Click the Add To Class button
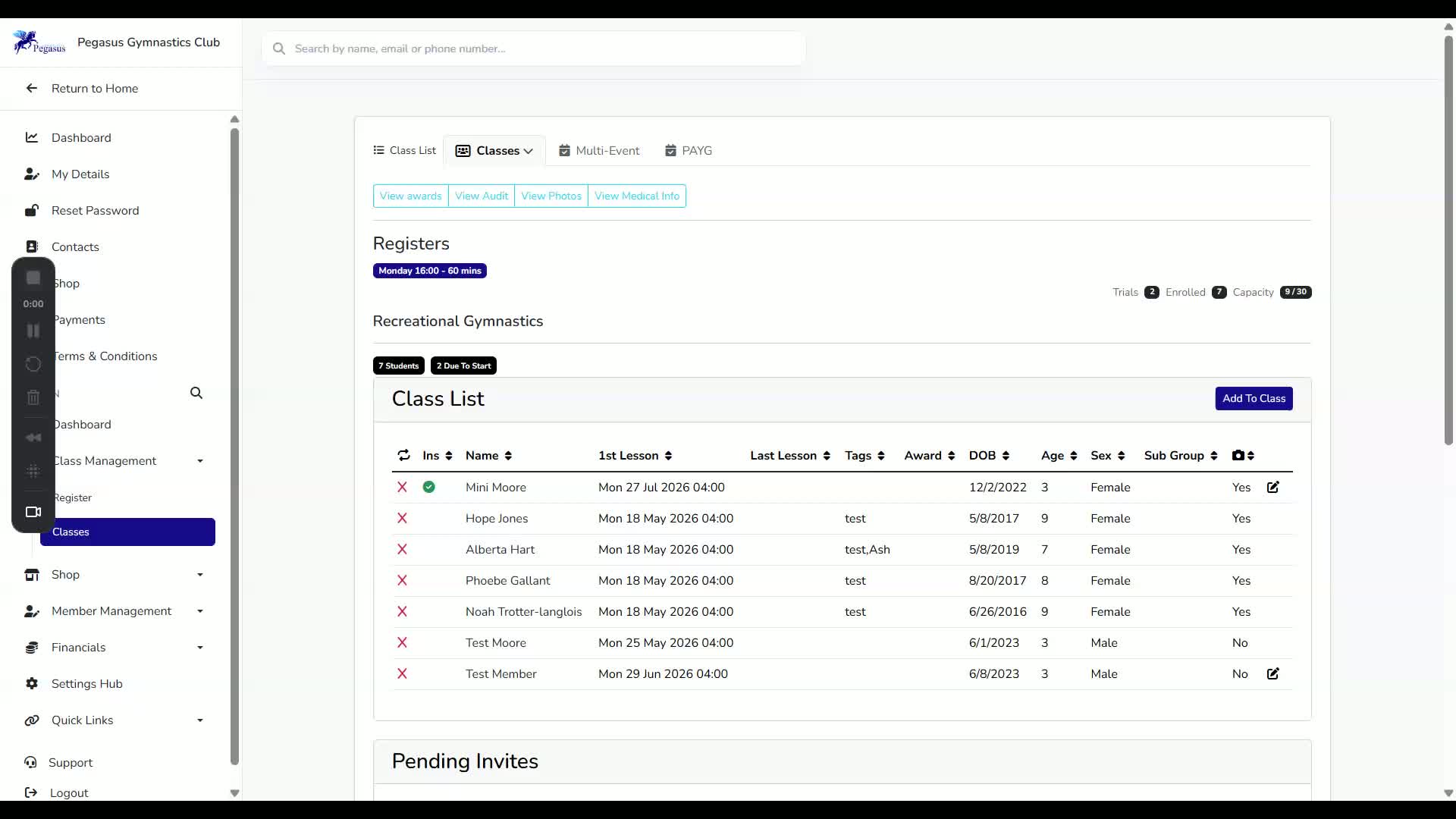The image size is (1456, 819). pos(1254,398)
